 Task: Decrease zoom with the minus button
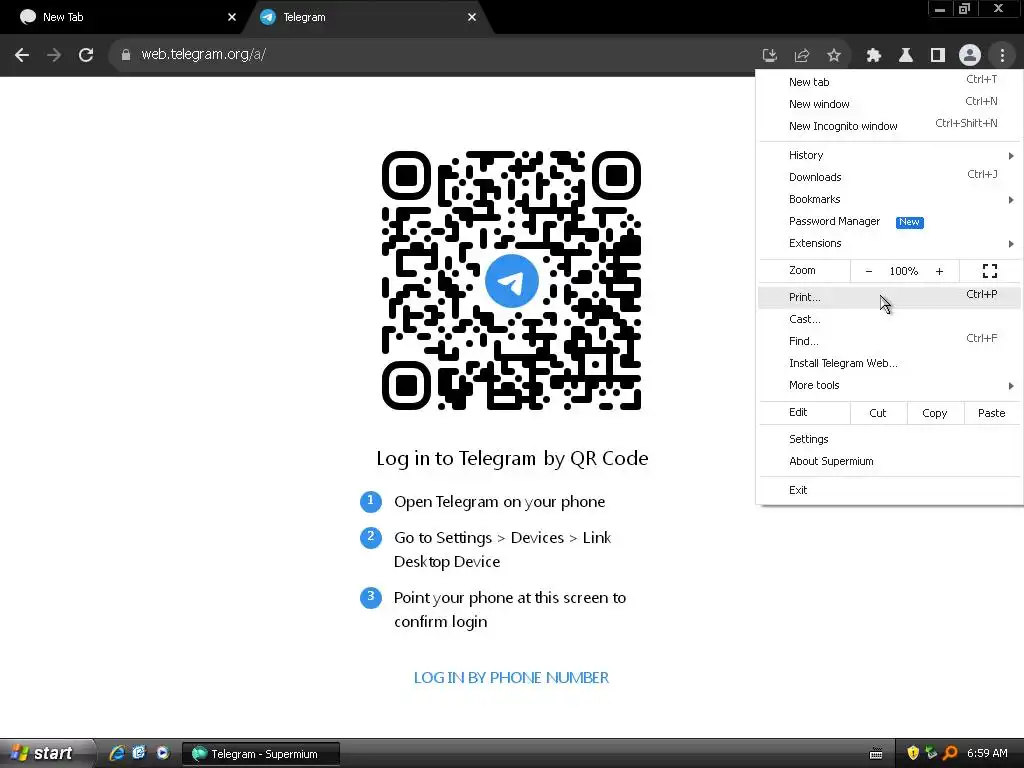[869, 271]
